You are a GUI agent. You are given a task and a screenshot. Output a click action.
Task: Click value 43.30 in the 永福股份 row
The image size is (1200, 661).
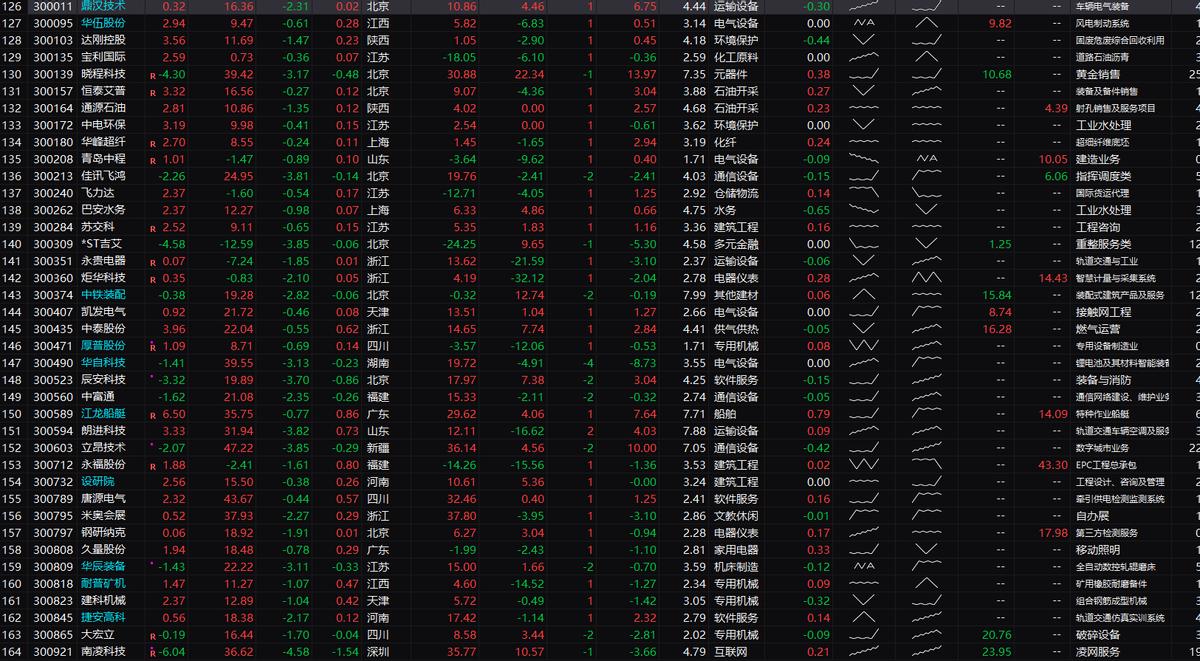(1052, 465)
